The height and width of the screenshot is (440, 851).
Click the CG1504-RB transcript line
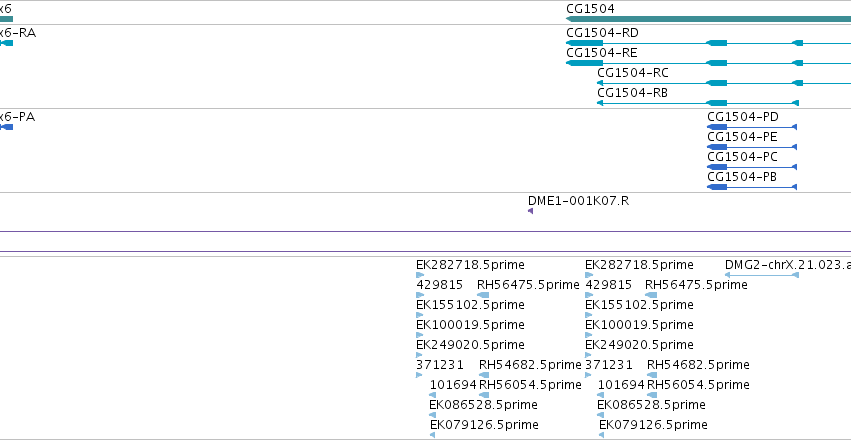698,103
